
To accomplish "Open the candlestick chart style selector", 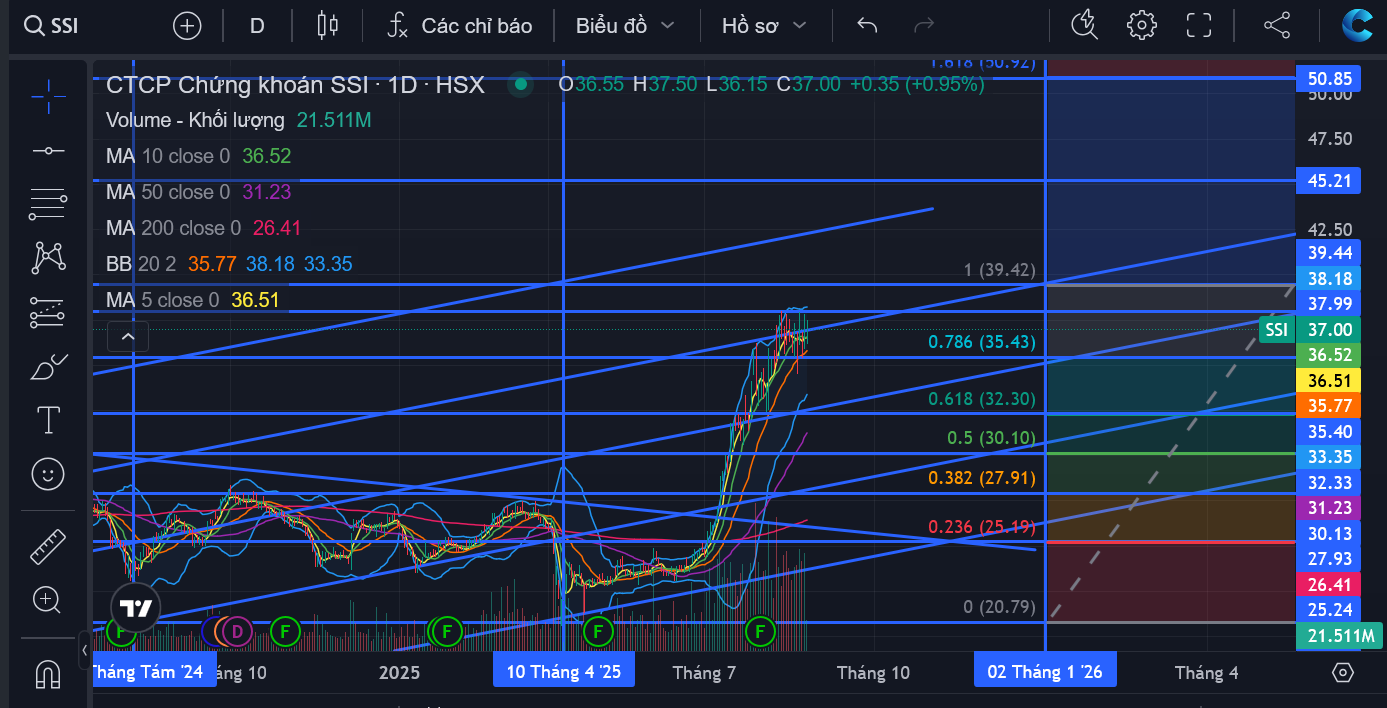I will 328,26.
